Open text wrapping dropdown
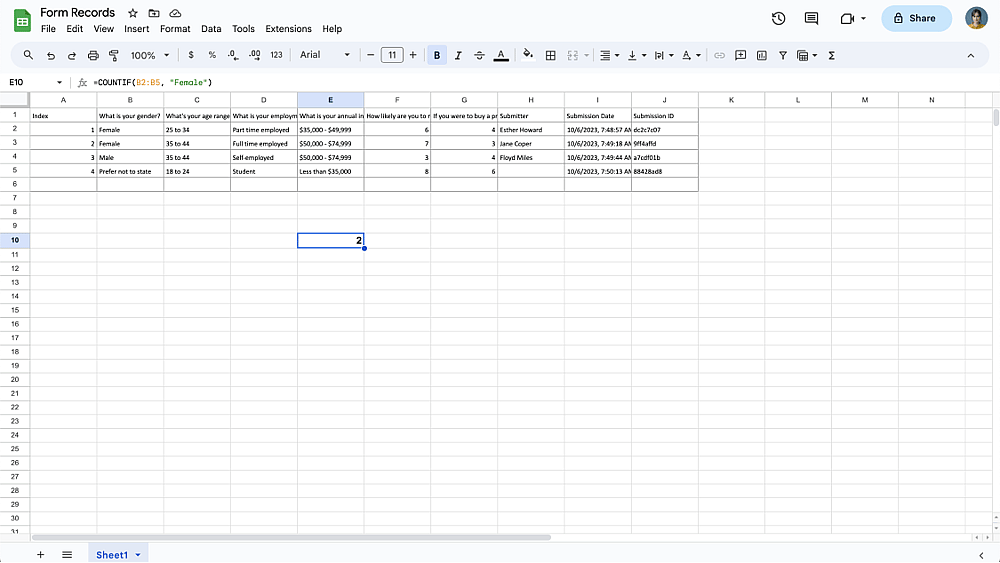 tap(664, 55)
